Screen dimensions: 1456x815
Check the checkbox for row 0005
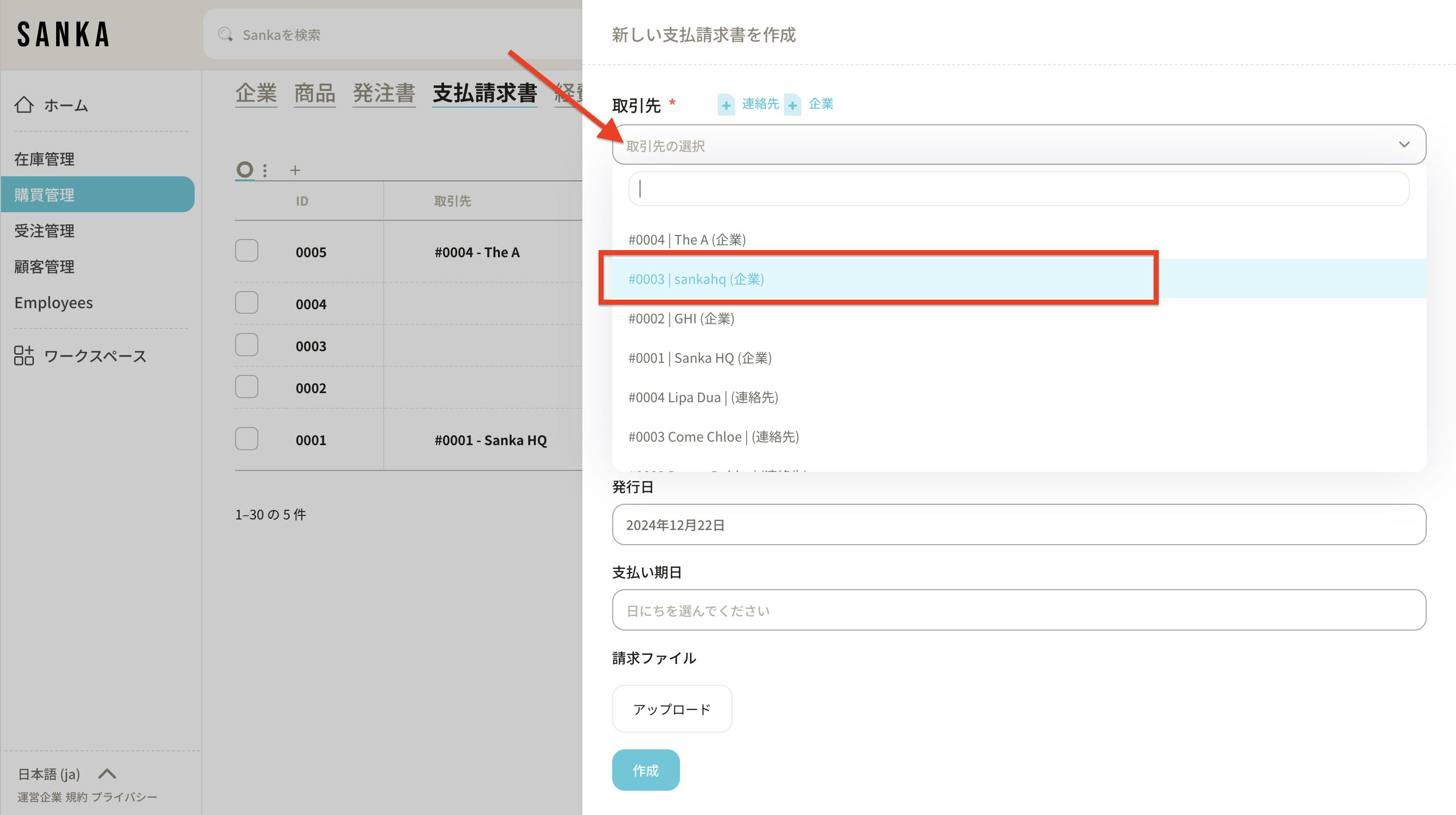pyautogui.click(x=246, y=251)
